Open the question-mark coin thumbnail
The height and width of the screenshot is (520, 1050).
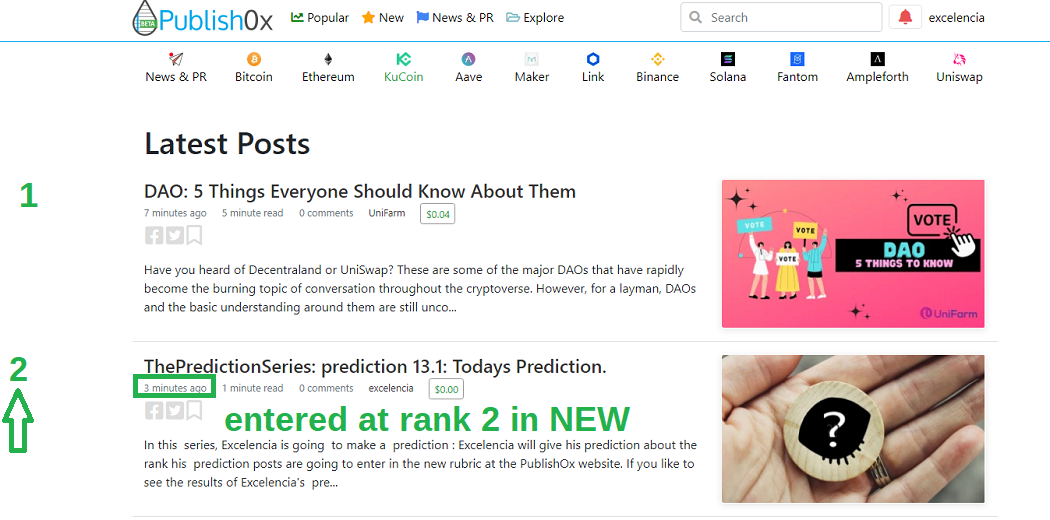coord(852,429)
